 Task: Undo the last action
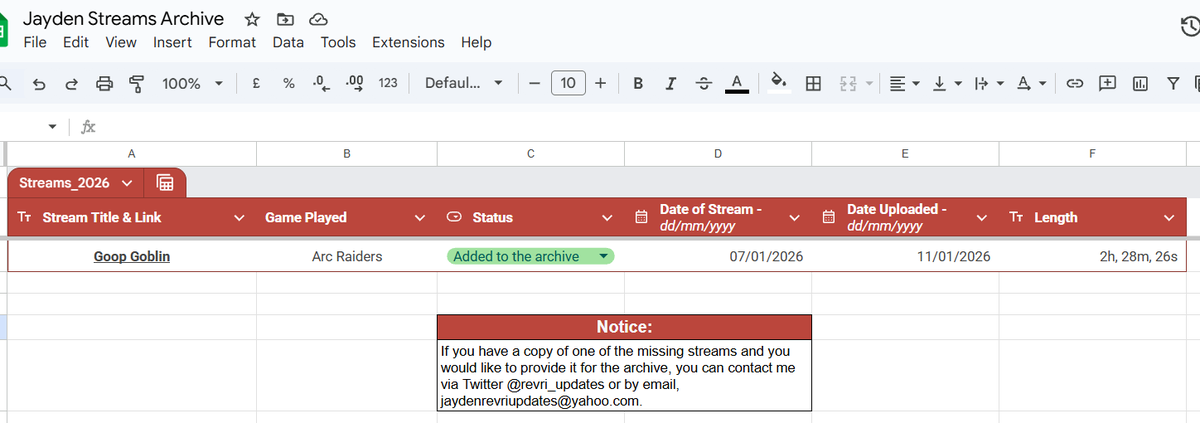point(38,84)
